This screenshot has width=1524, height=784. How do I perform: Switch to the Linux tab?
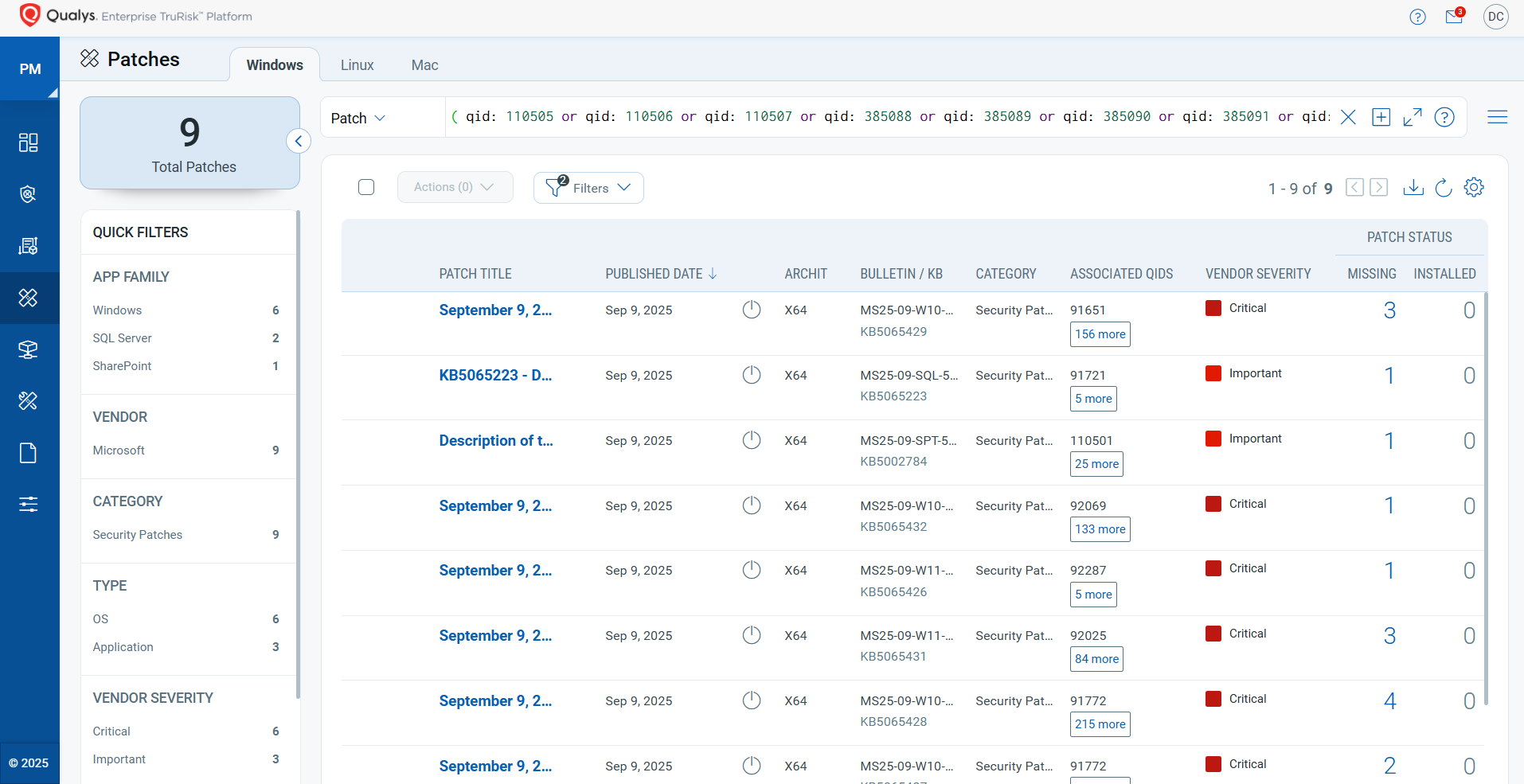(357, 65)
